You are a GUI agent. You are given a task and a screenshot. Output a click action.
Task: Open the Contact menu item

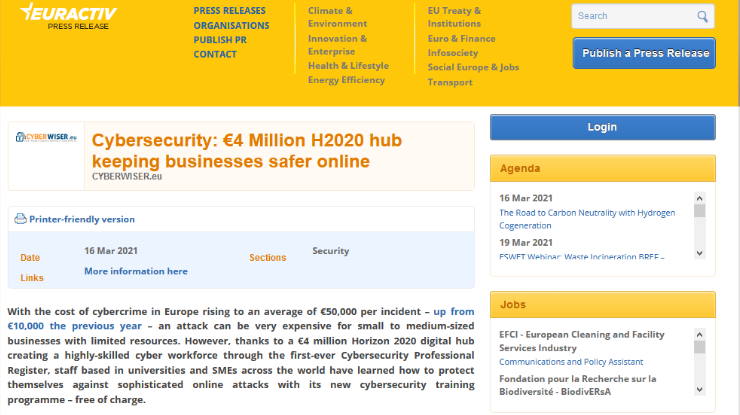(x=215, y=54)
